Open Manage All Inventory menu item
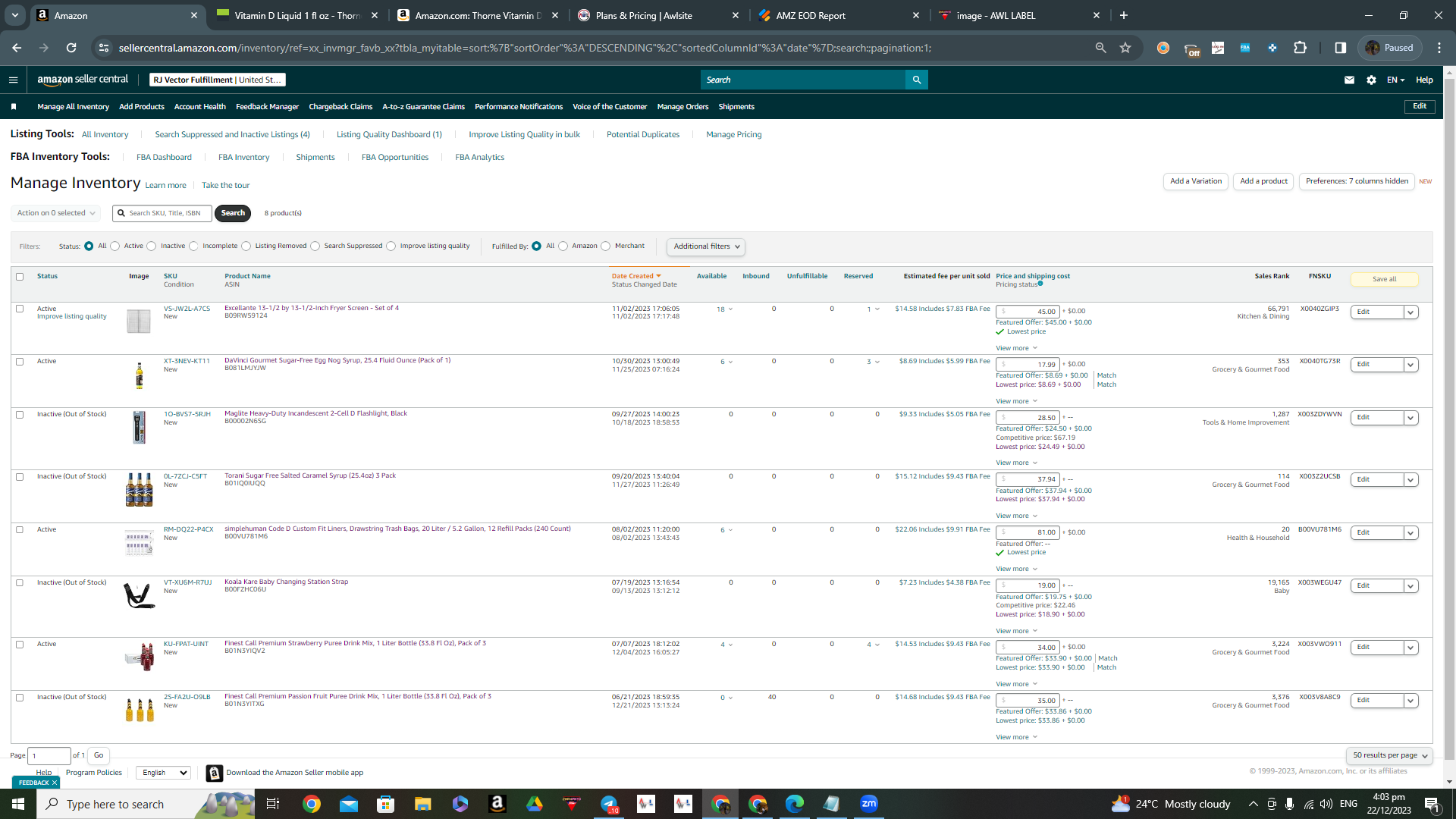Viewport: 1456px width, 819px height. click(73, 107)
